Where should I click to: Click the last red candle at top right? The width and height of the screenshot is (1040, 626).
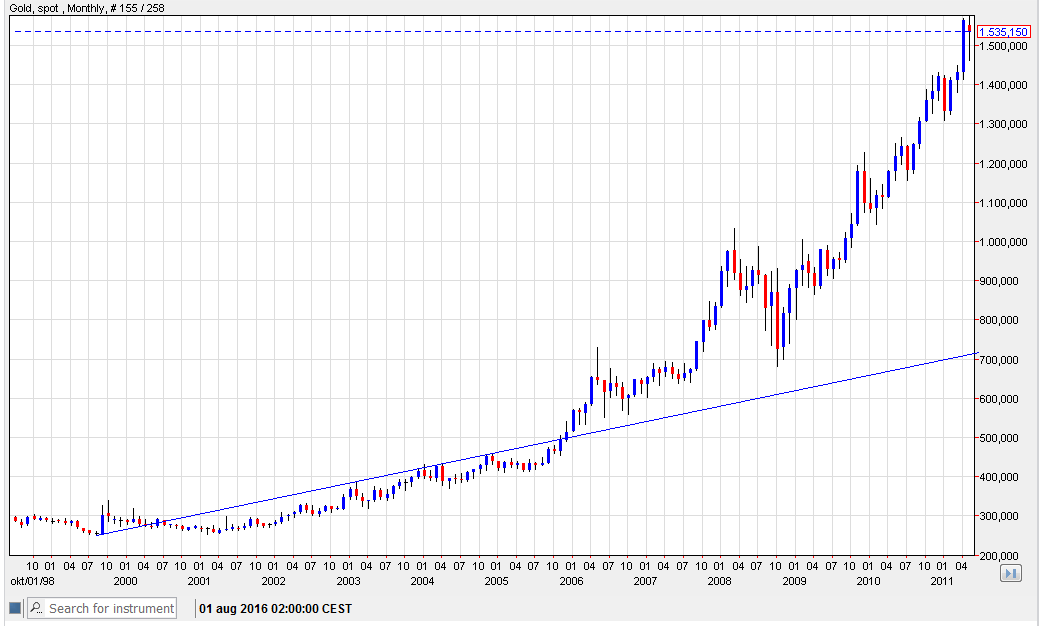click(x=970, y=28)
